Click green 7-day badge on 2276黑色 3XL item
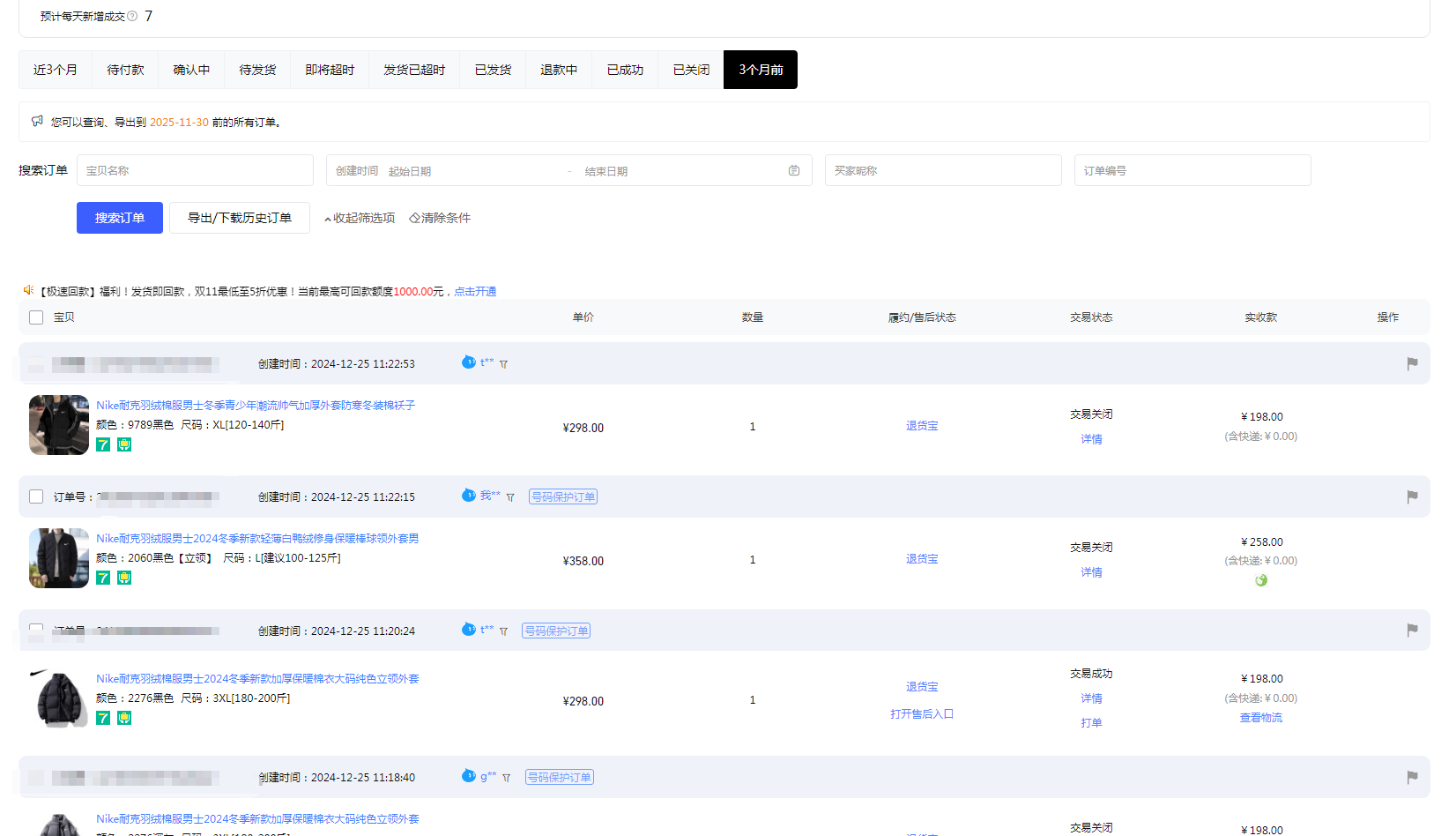 click(103, 718)
